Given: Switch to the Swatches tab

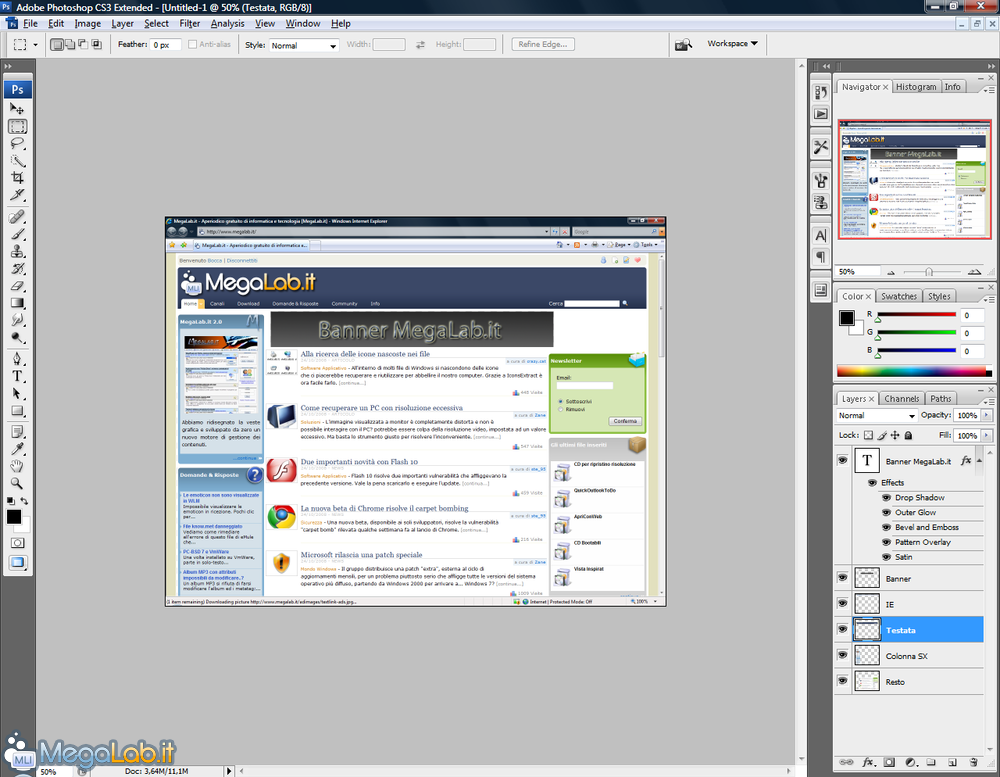Looking at the screenshot, I should (899, 296).
